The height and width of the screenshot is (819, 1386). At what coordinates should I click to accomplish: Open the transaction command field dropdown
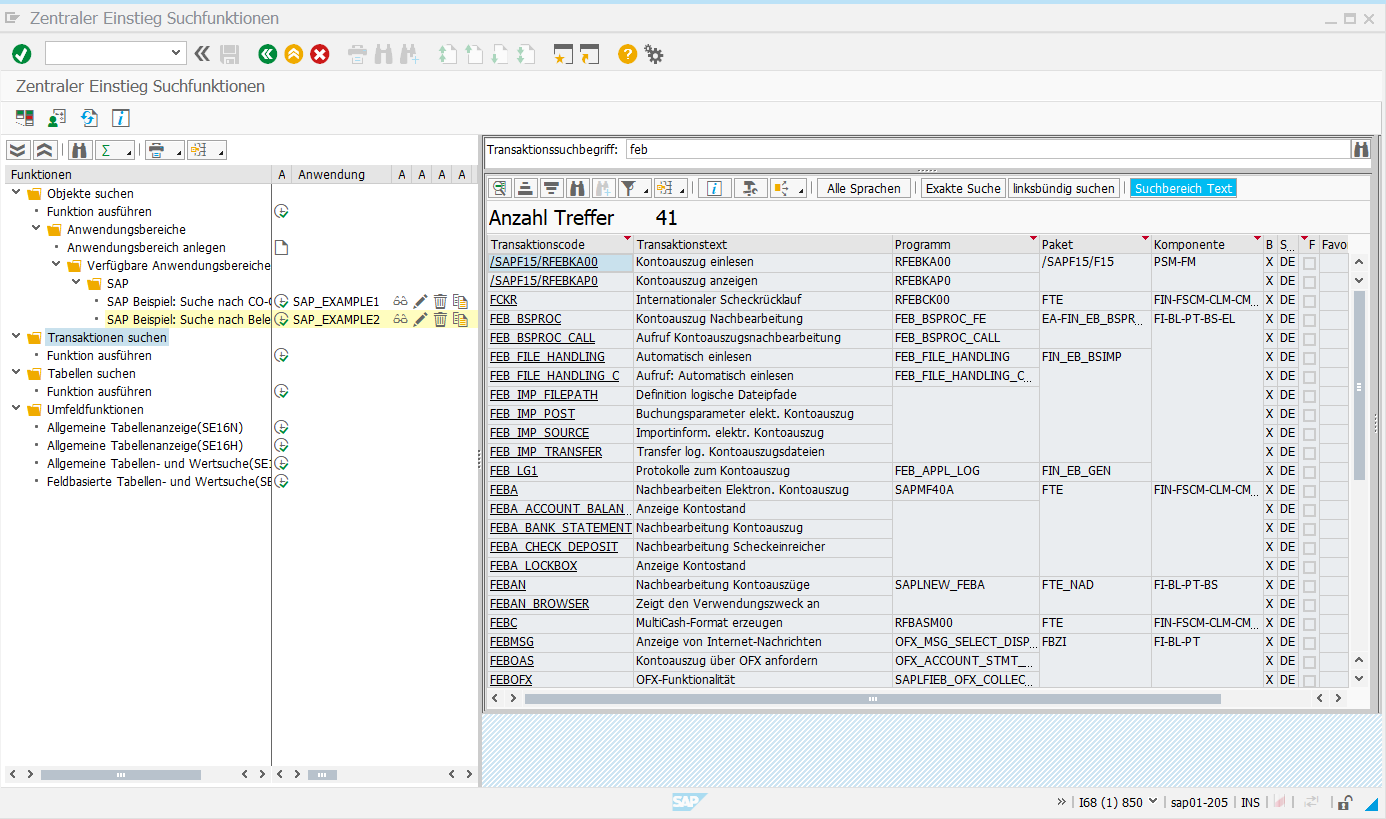pyautogui.click(x=177, y=53)
